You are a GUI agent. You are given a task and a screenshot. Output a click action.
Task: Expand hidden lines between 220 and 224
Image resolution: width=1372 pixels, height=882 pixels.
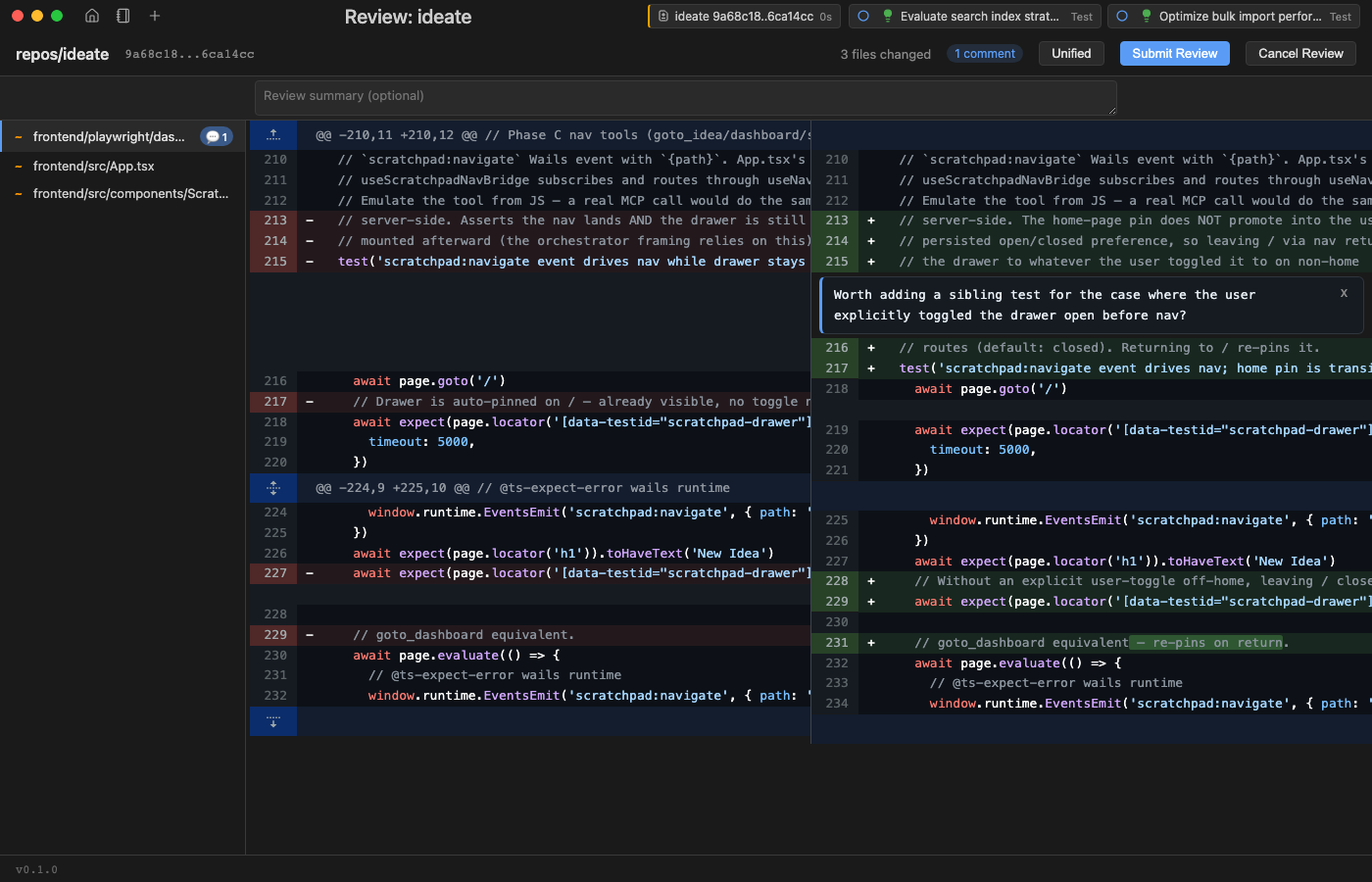pyautogui.click(x=273, y=487)
